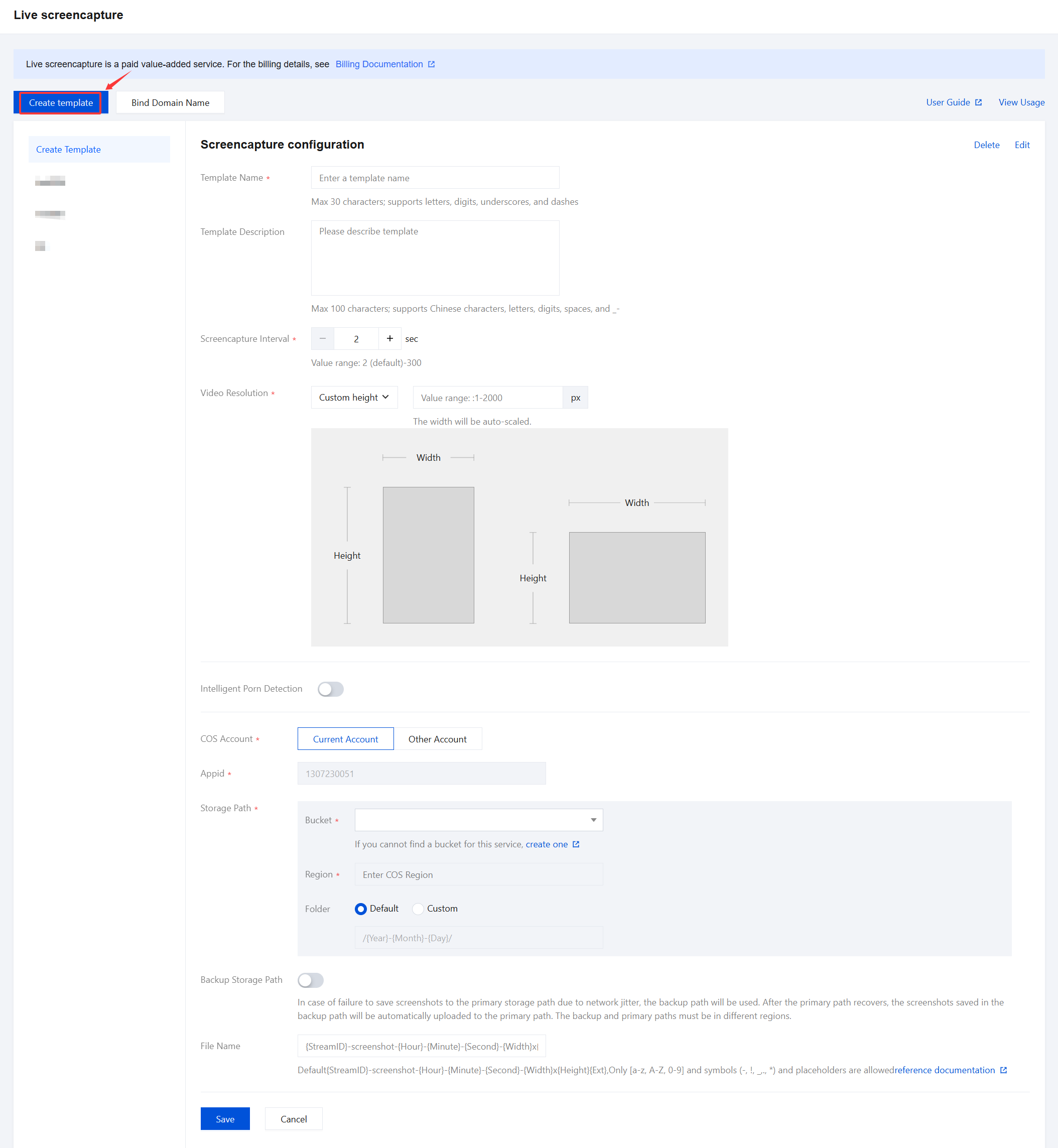
Task: Focus the Template Name input field
Action: coord(435,178)
